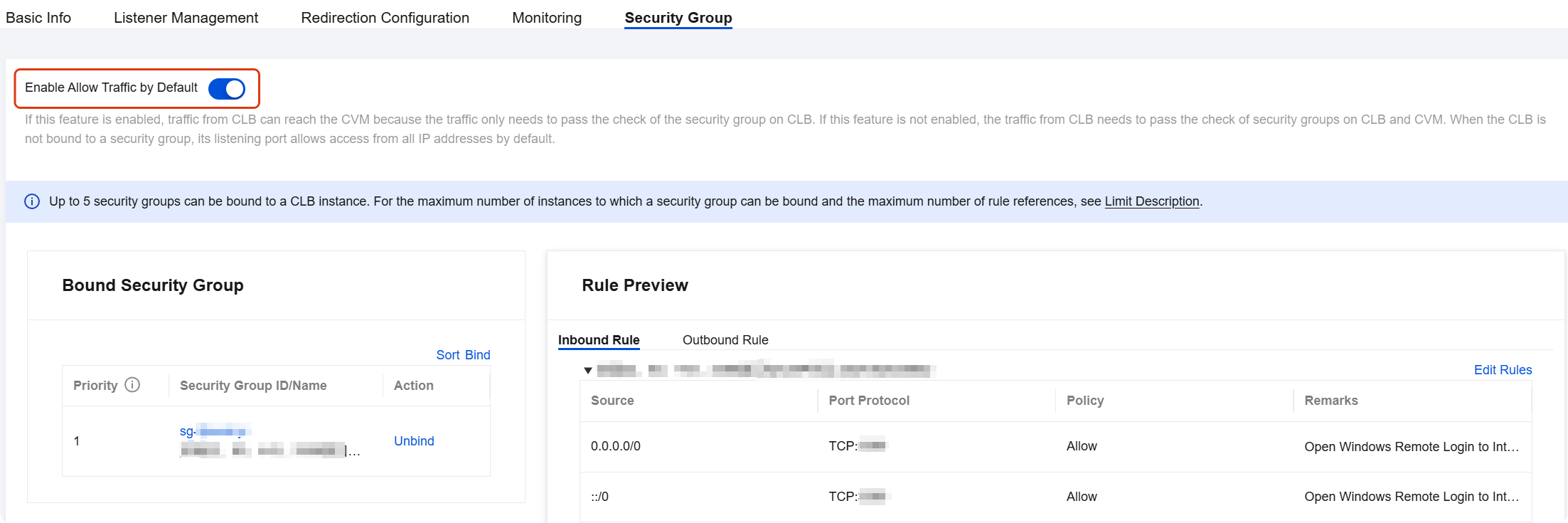Screen dimensions: 1568x523
Task: Select the ::/0 source cell
Action: point(599,497)
